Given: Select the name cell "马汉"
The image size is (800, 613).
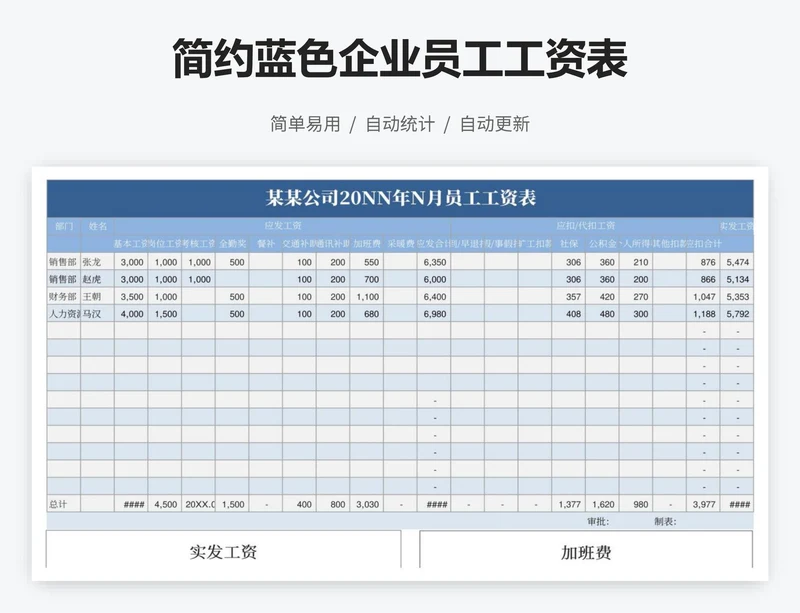Looking at the screenshot, I should coord(97,314).
